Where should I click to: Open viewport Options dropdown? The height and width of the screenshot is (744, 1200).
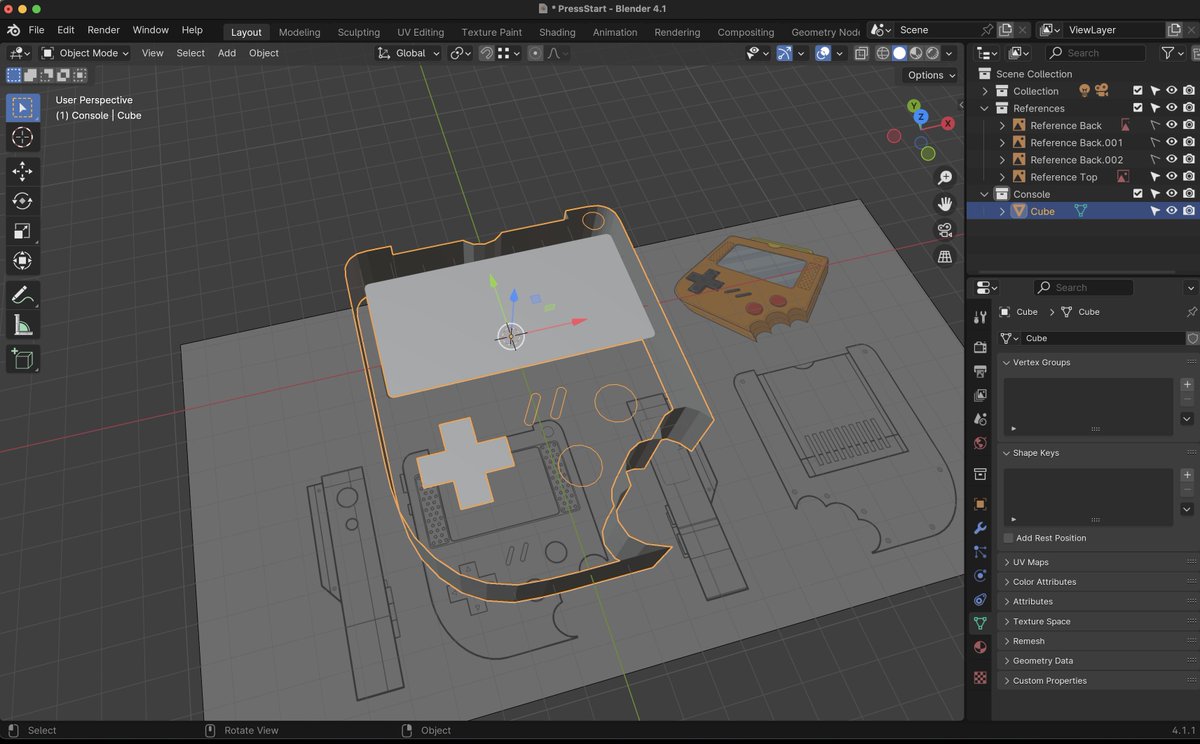(931, 75)
